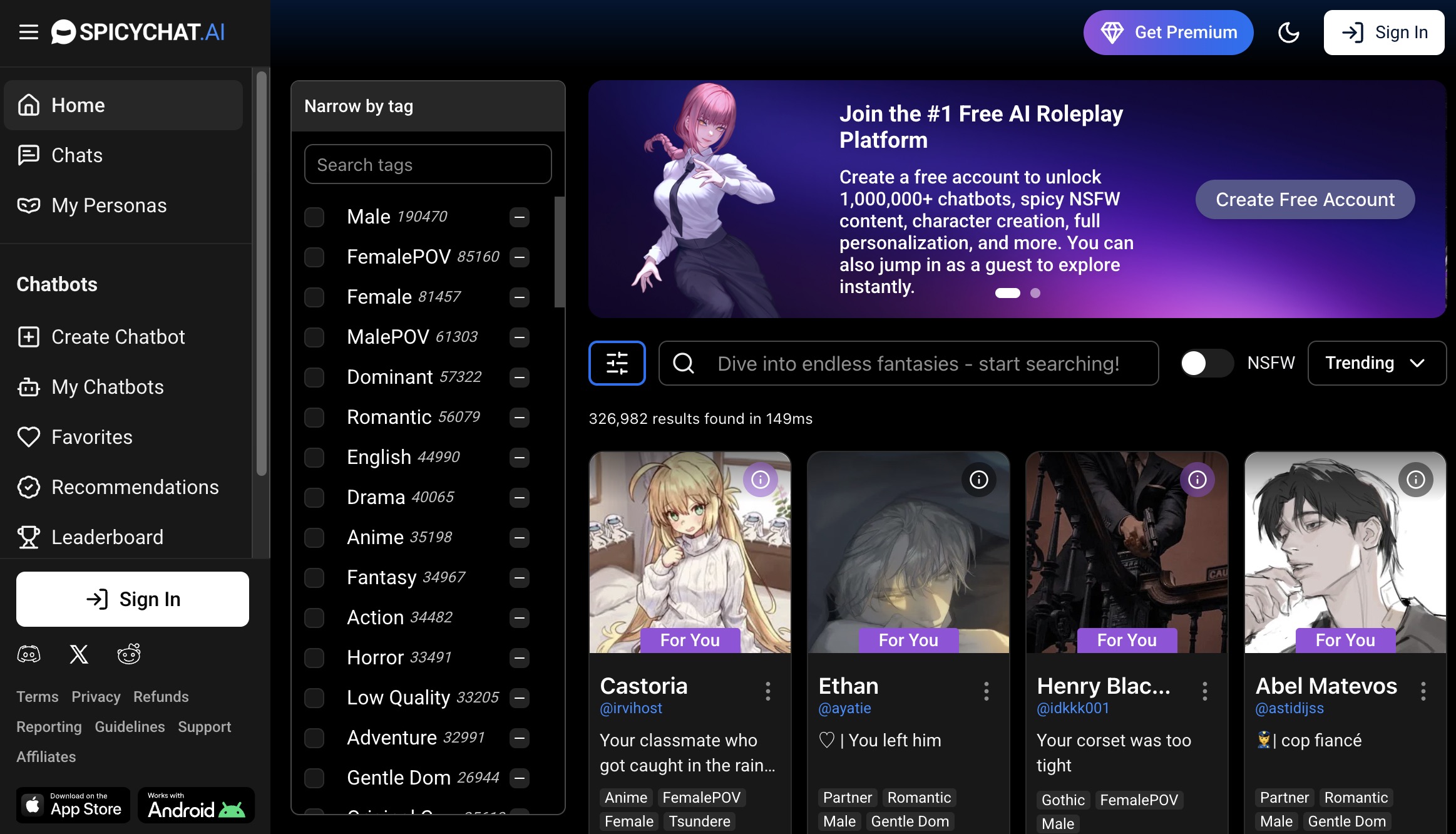This screenshot has width=1456, height=834.
Task: Open the X (Twitter) icon
Action: (79, 654)
